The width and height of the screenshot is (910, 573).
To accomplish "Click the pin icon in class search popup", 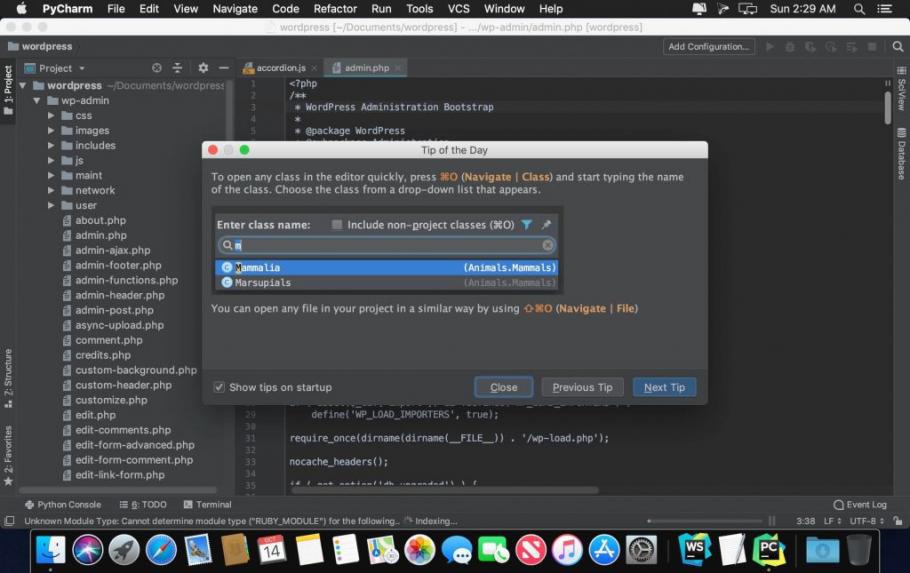I will [x=546, y=225].
